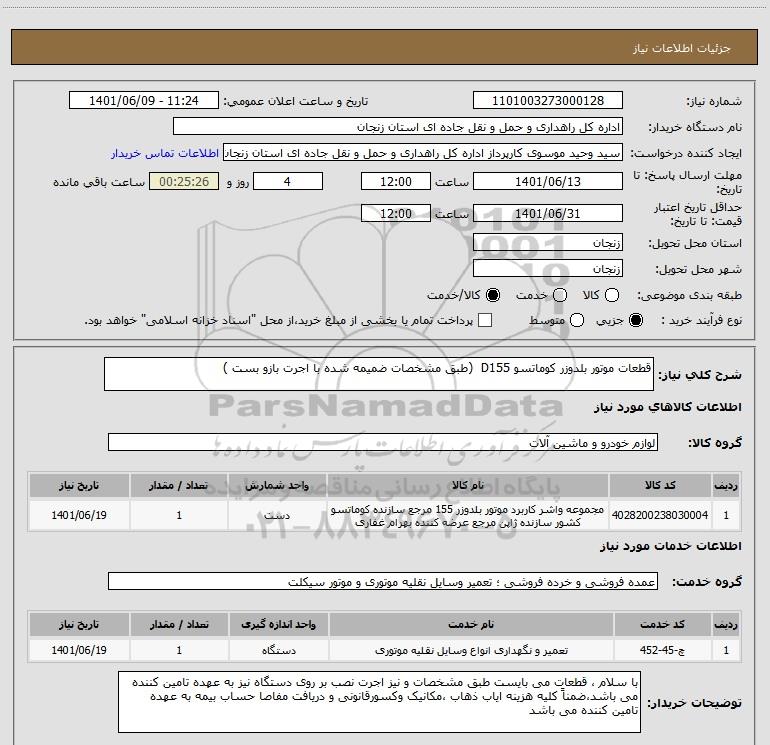Click goods code 4028200238030004
This screenshot has height=745, width=770.
tap(660, 515)
